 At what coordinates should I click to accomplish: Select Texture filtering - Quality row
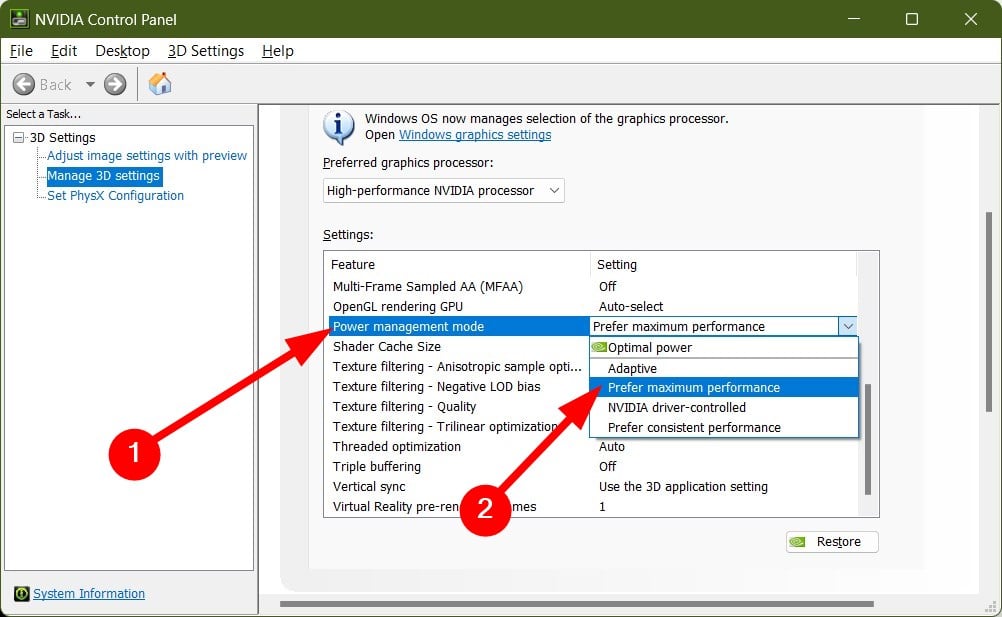459,406
